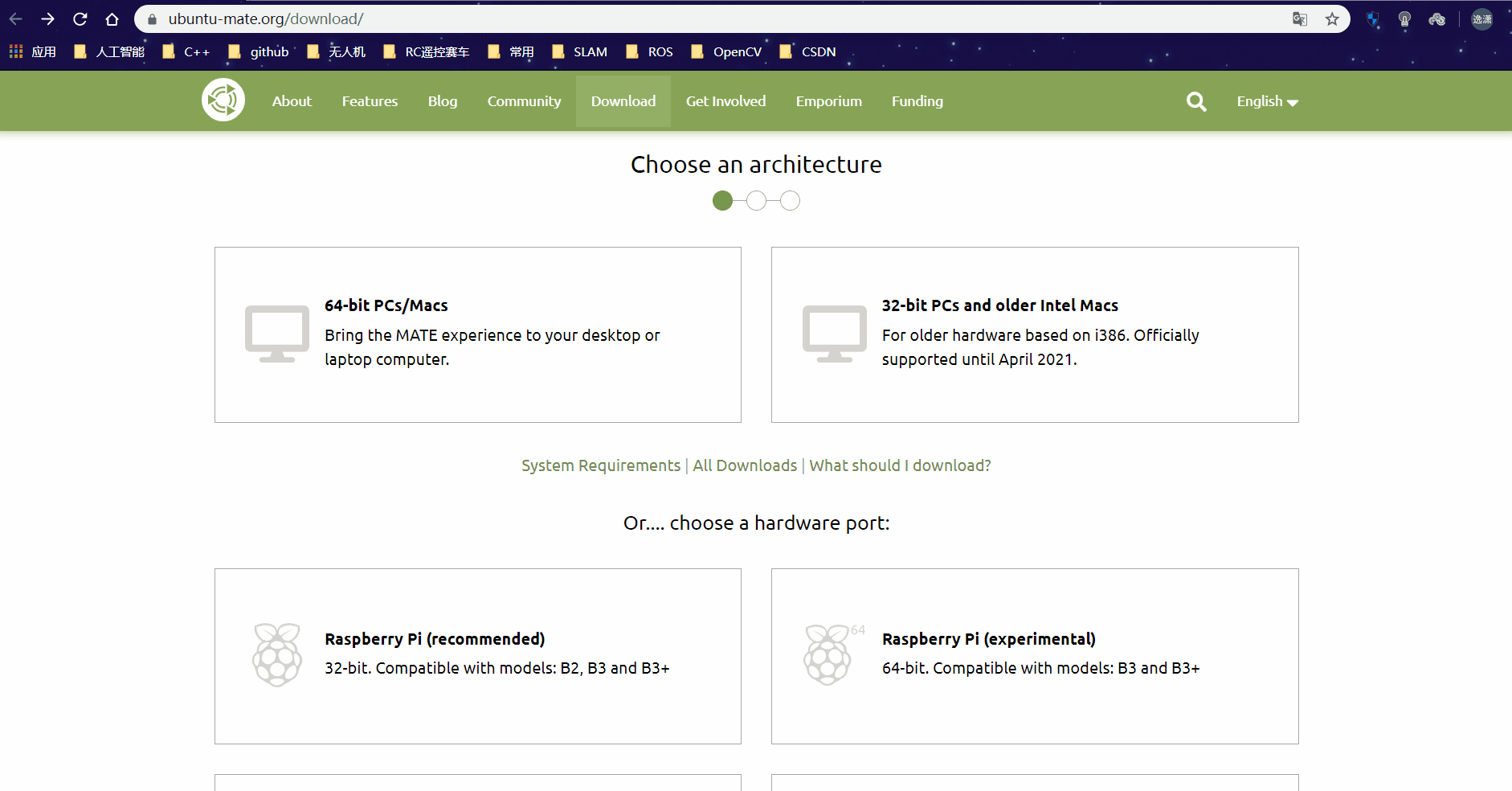
Task: Open the 常用 bookmark folder
Action: pyautogui.click(x=511, y=51)
